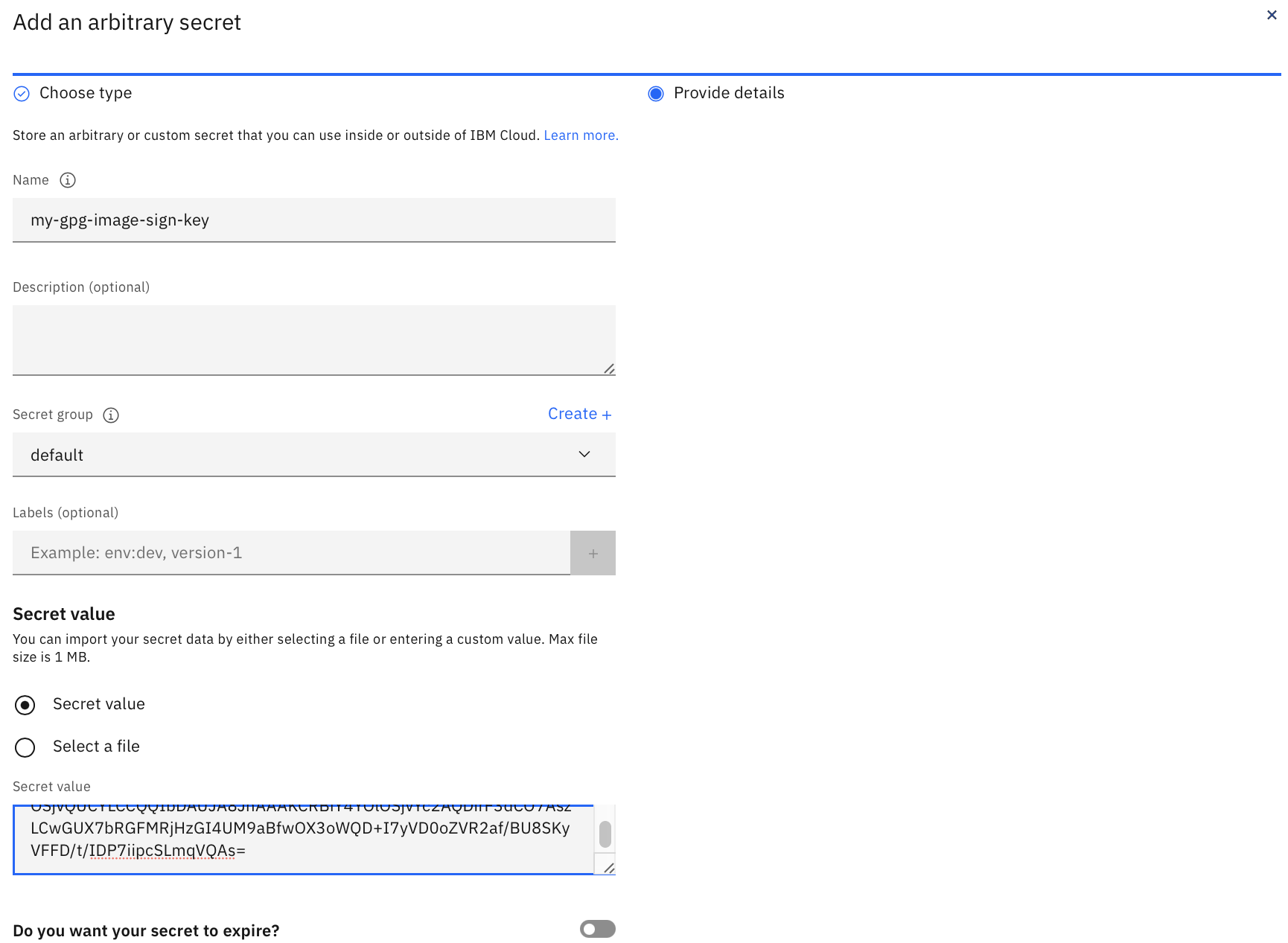Close the Add an arbitrary secret panel
This screenshot has height=943, width=1288.
[1272, 14]
